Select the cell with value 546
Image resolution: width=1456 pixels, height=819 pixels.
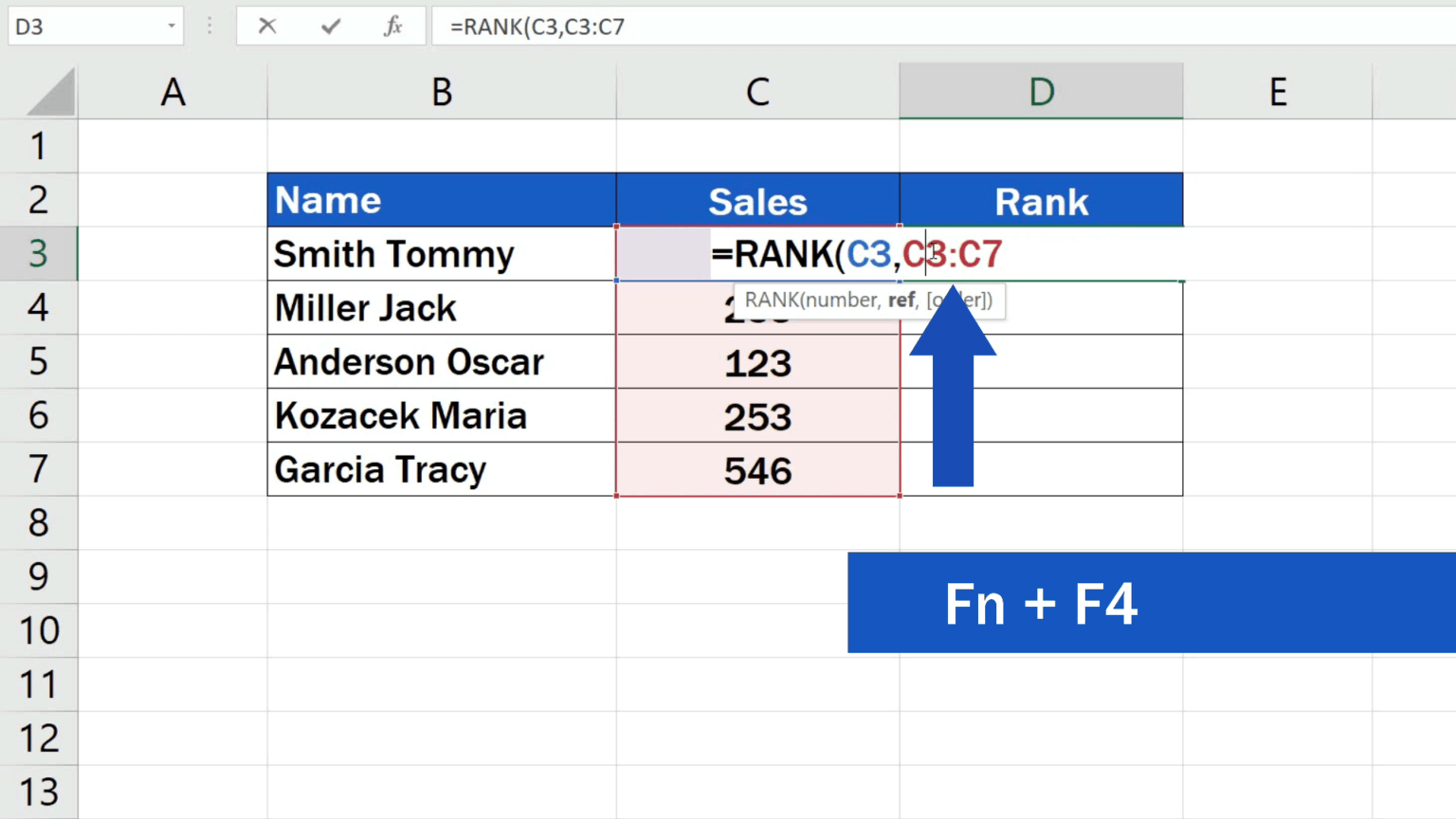(757, 469)
